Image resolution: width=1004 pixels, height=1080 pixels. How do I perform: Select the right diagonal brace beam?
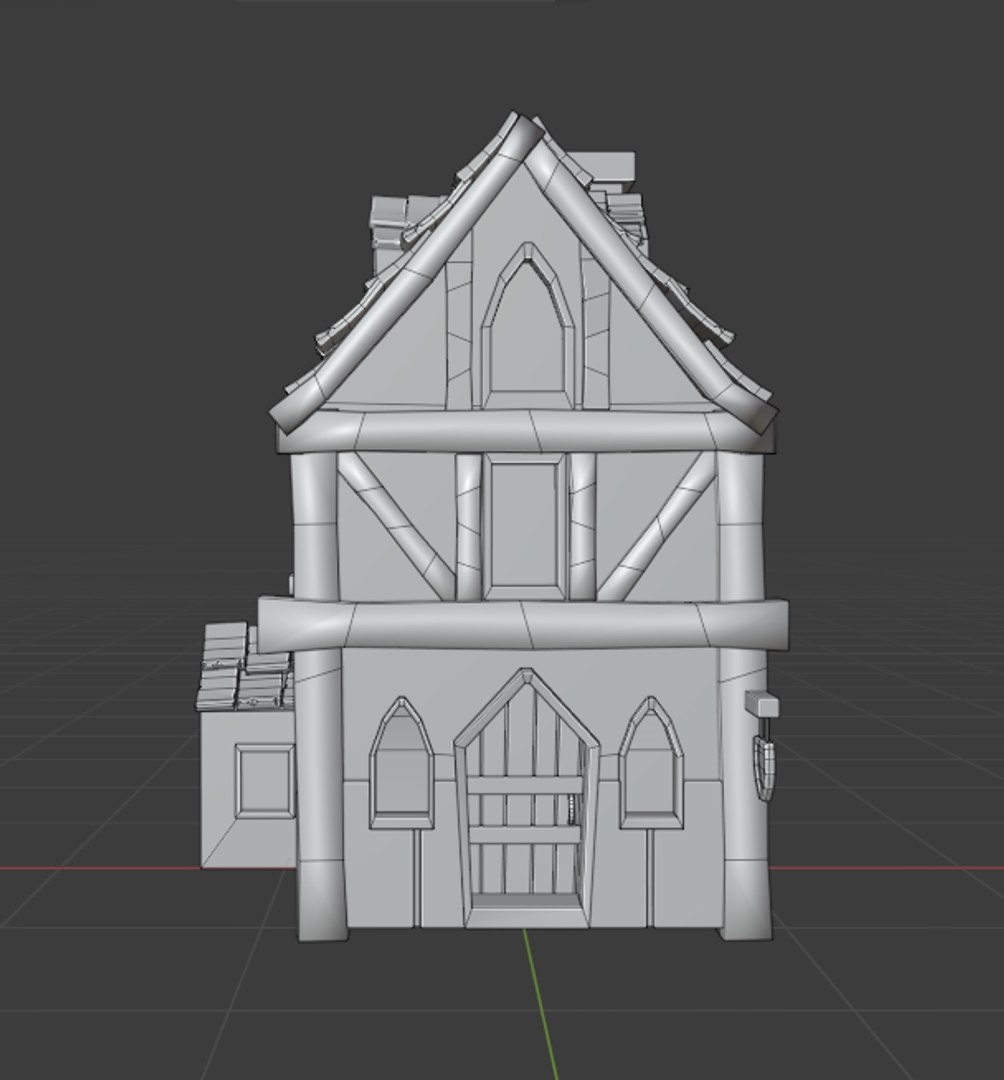pyautogui.click(x=657, y=525)
